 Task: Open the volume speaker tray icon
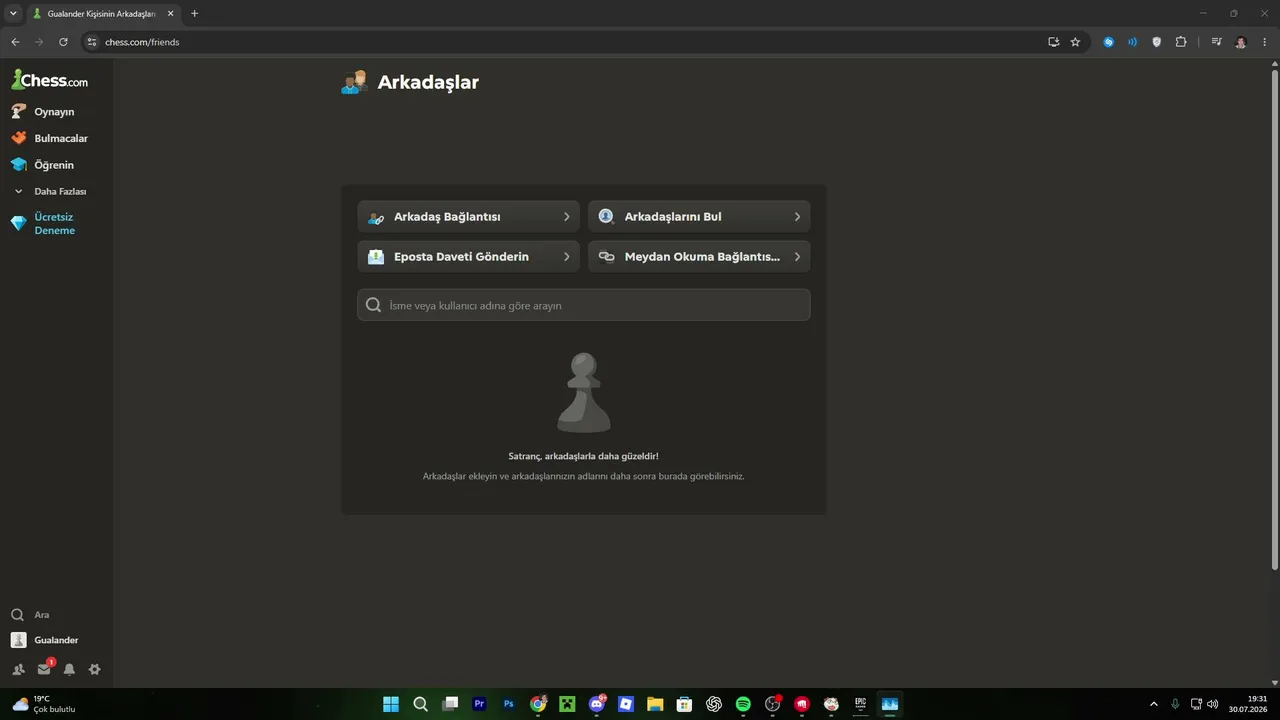[x=1213, y=704]
